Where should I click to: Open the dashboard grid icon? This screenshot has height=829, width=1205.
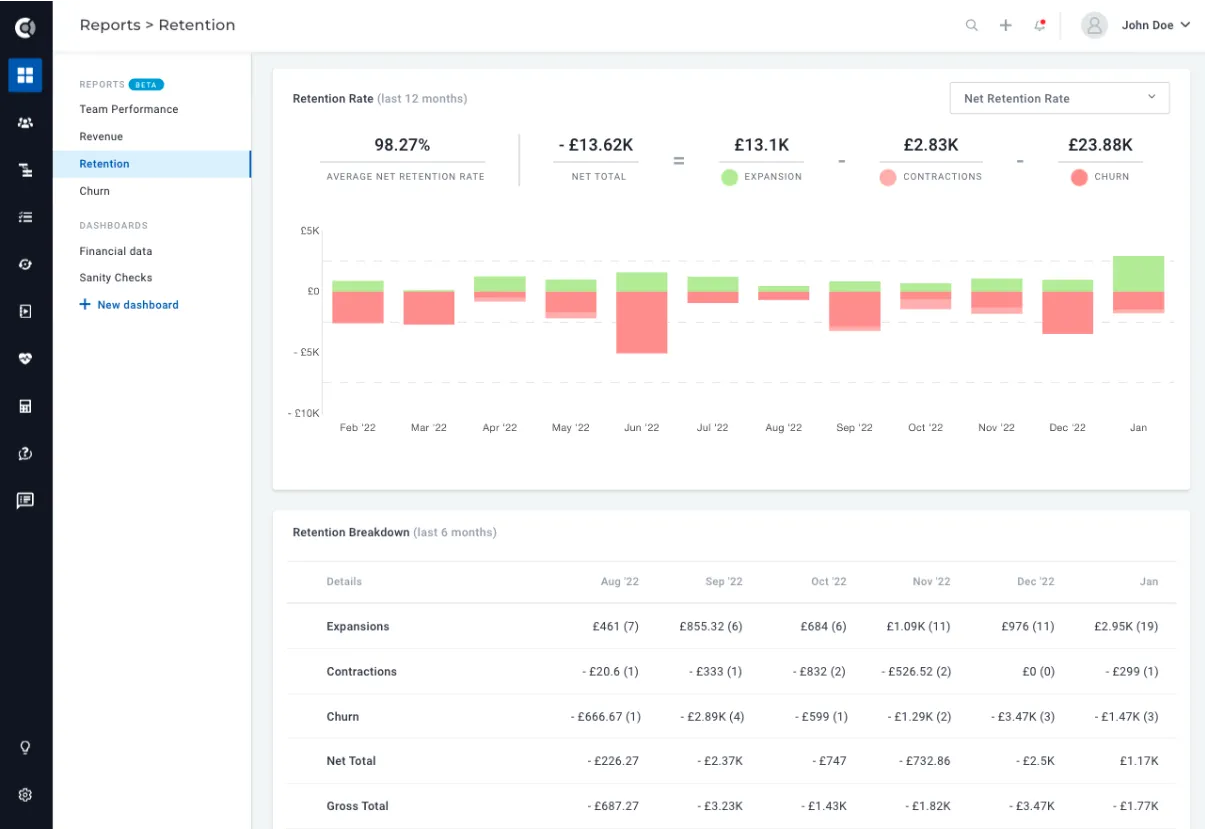click(25, 75)
